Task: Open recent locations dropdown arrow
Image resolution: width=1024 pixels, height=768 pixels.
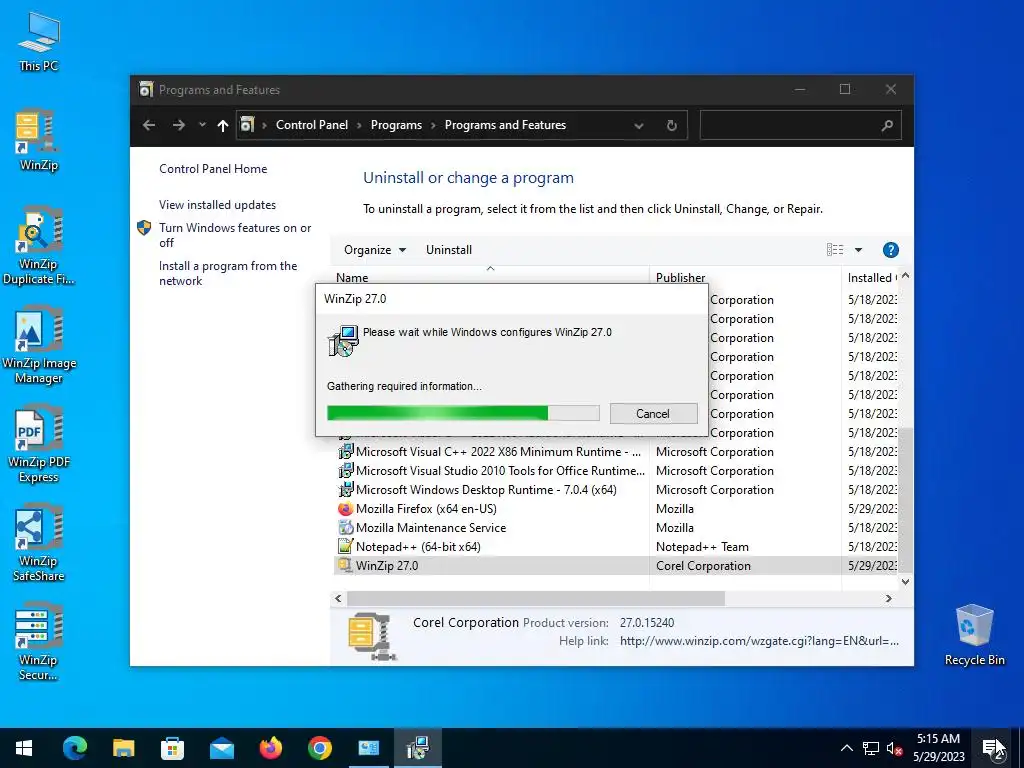Action: click(x=202, y=125)
